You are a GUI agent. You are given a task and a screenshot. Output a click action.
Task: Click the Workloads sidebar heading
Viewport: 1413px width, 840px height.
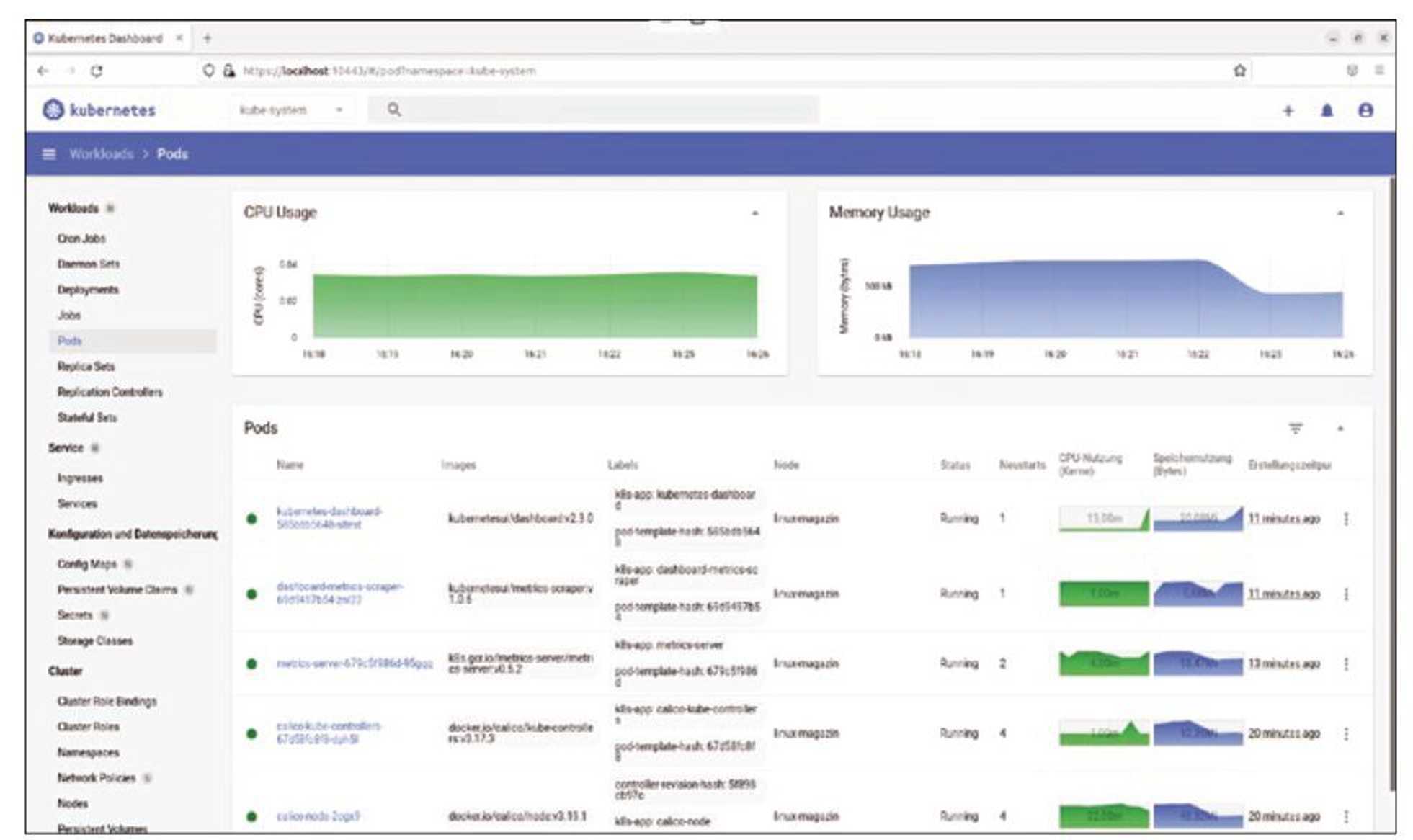(73, 208)
